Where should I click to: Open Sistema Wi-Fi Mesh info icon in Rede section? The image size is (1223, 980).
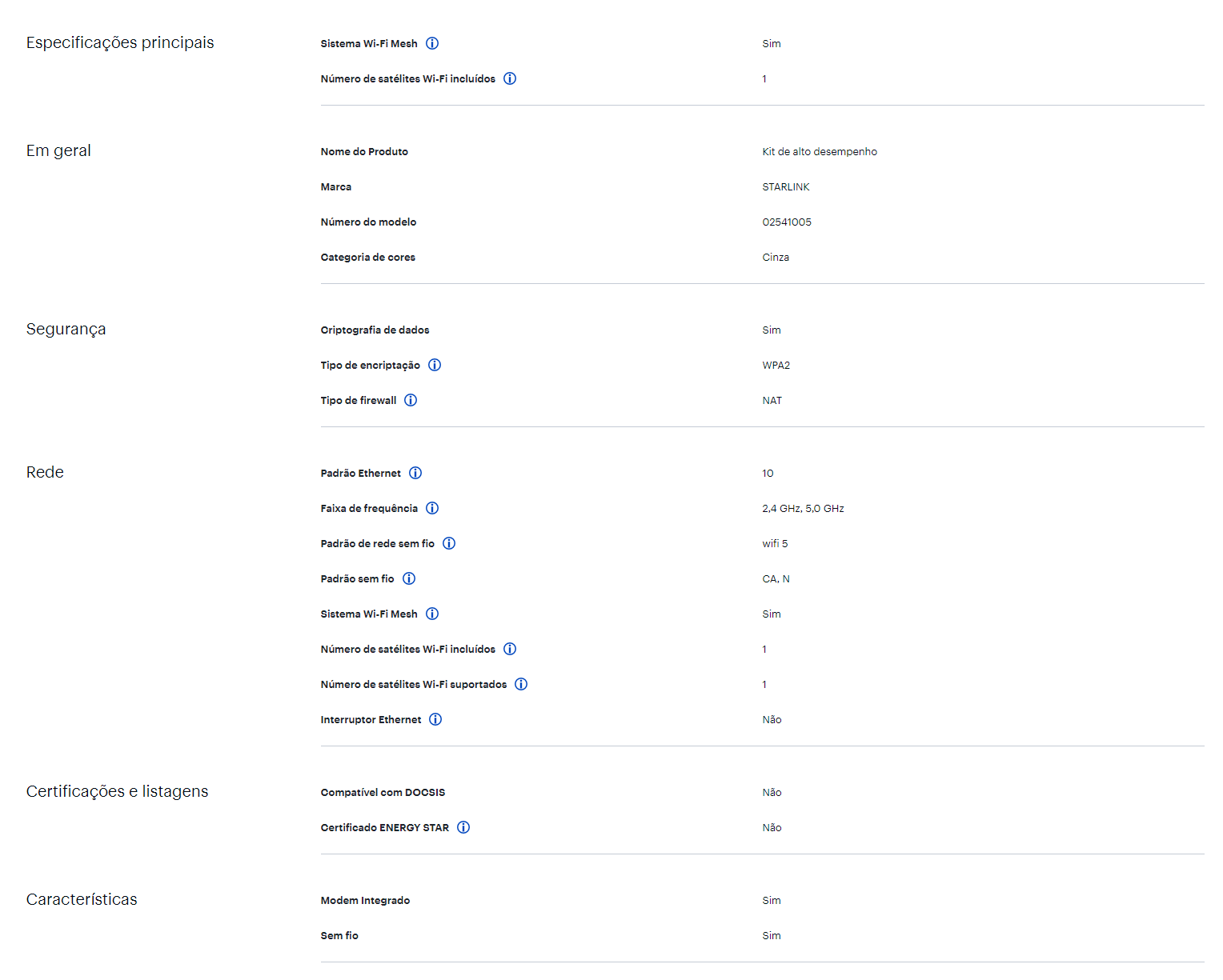coord(432,614)
